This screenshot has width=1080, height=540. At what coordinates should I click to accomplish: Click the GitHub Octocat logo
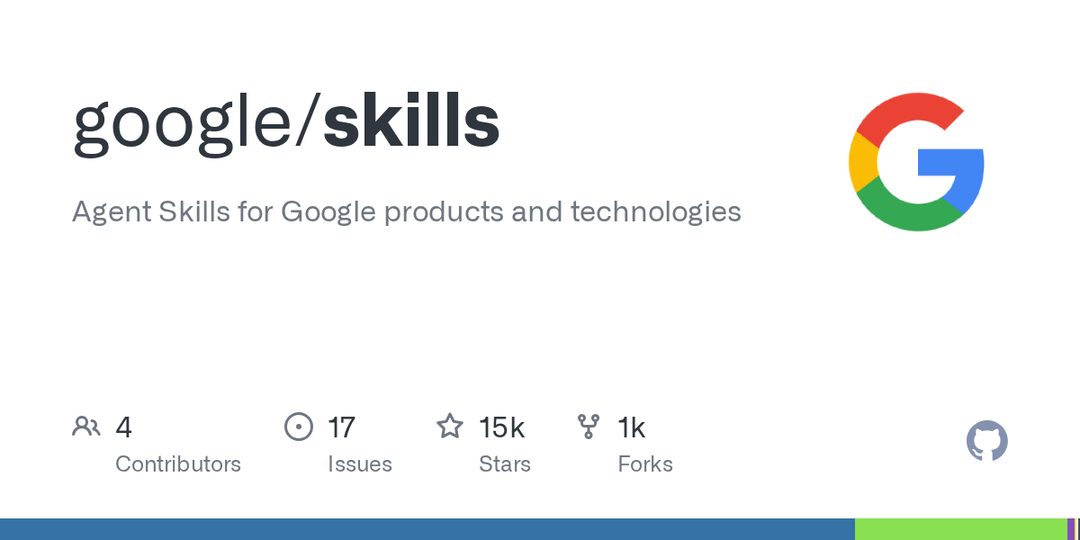tap(987, 441)
